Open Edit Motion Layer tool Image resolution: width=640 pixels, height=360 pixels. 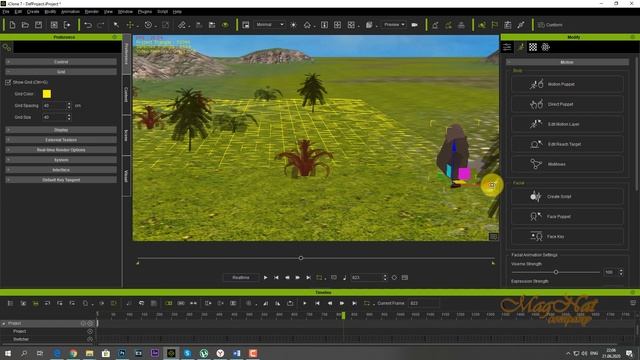tap(567, 124)
